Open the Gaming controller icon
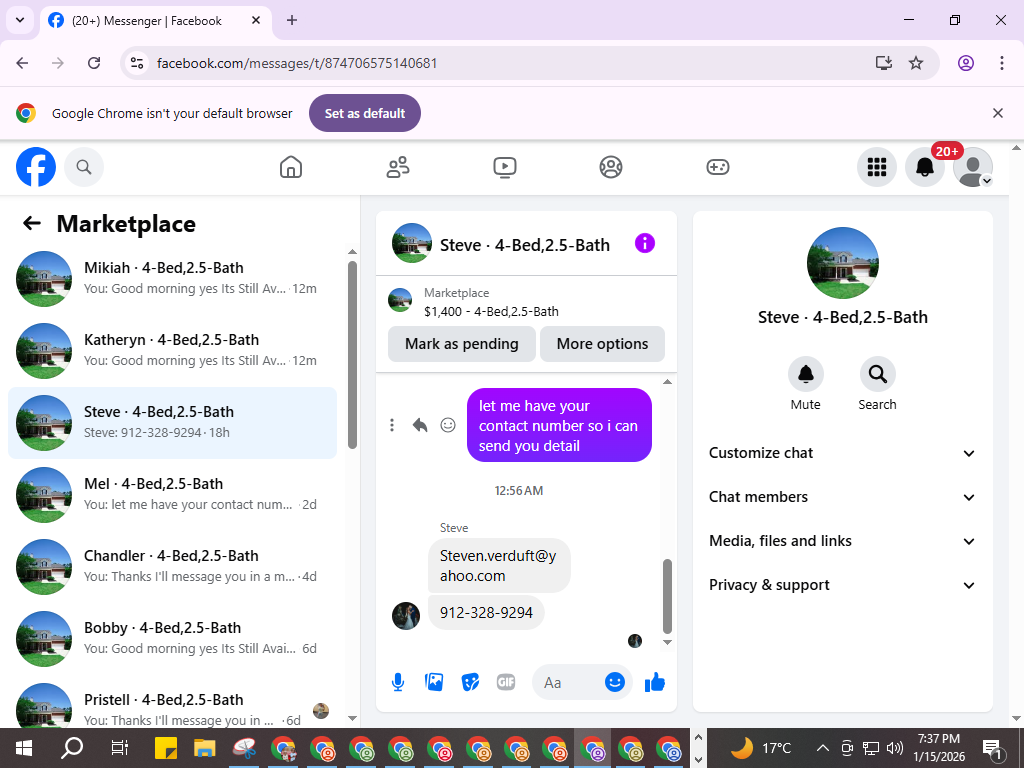The height and width of the screenshot is (768, 1024). tap(718, 167)
